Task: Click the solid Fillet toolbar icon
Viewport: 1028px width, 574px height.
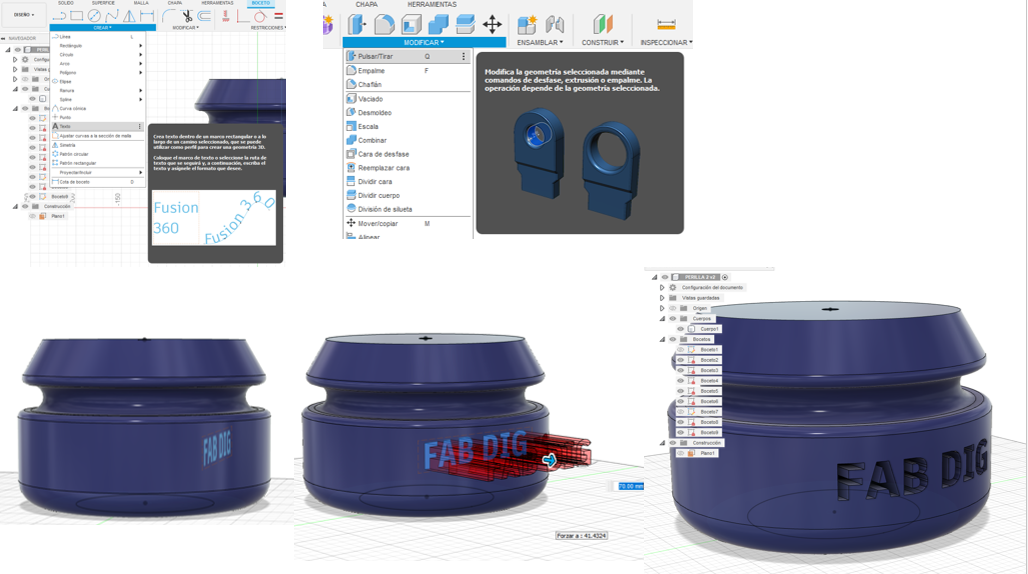Action: pyautogui.click(x=384, y=25)
